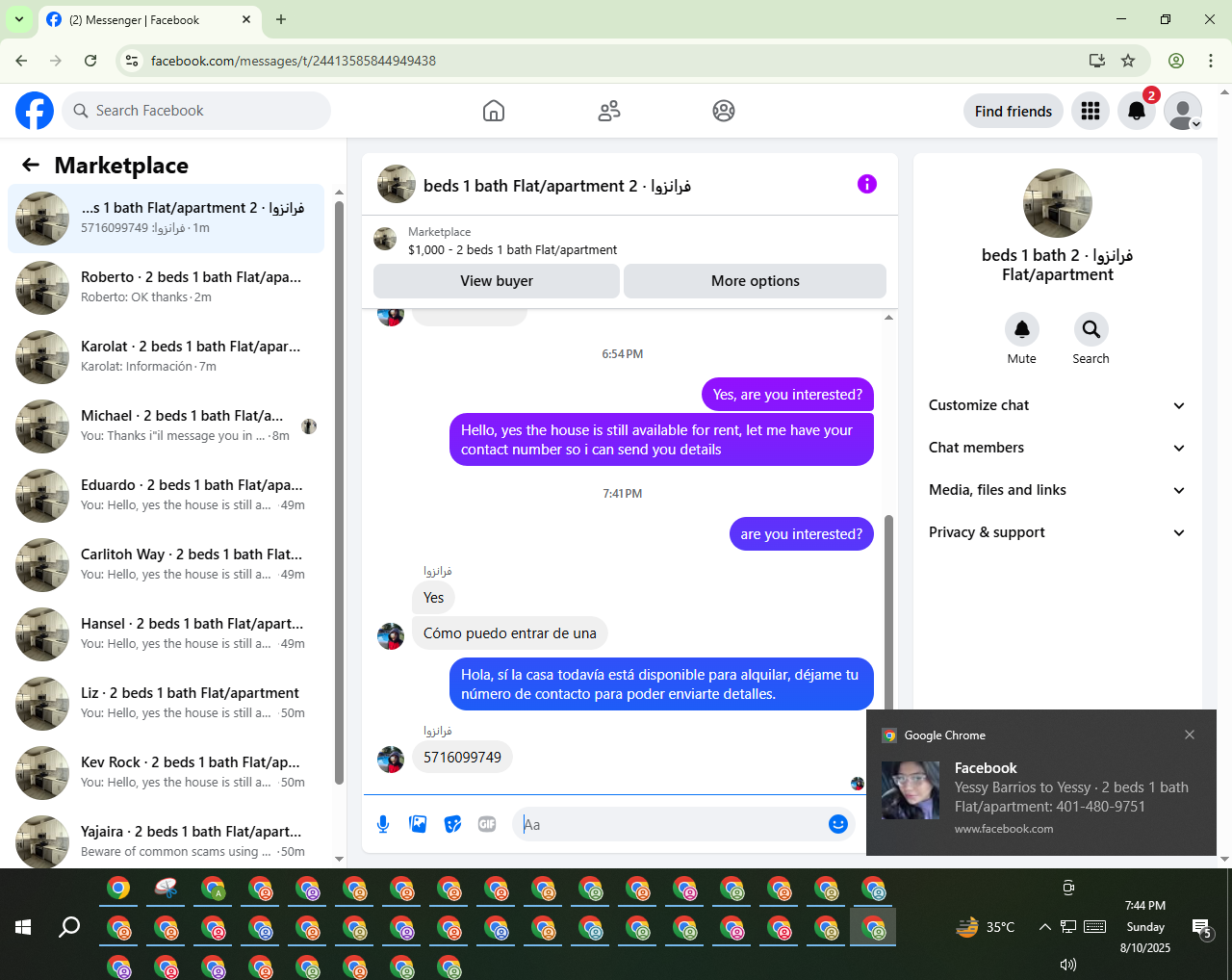Open Windows action center notifications
Image resolution: width=1232 pixels, height=980 pixels.
coord(1202,928)
